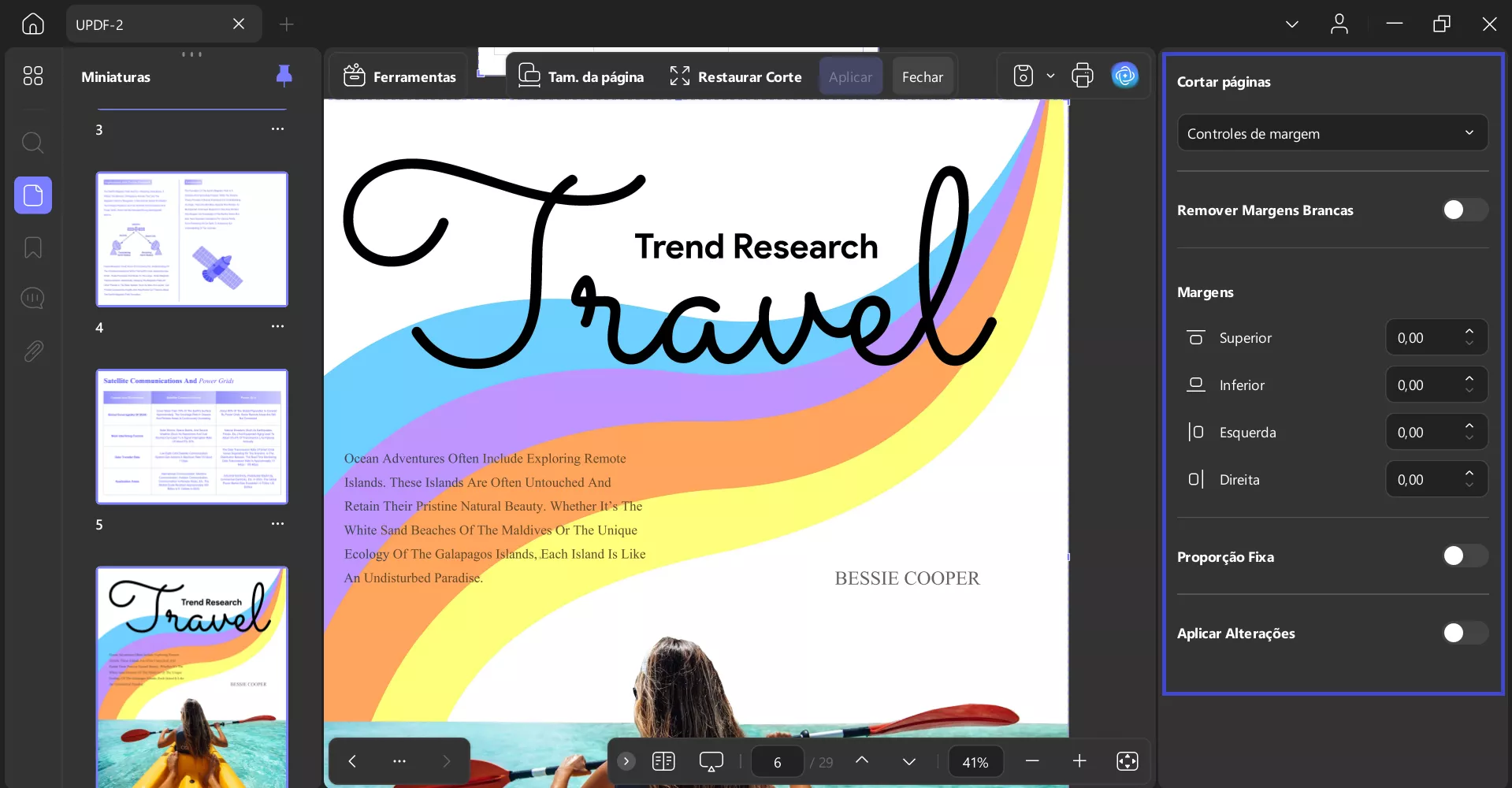1512x788 pixels.
Task: Open the search panel in the sidebar
Action: pos(32,143)
